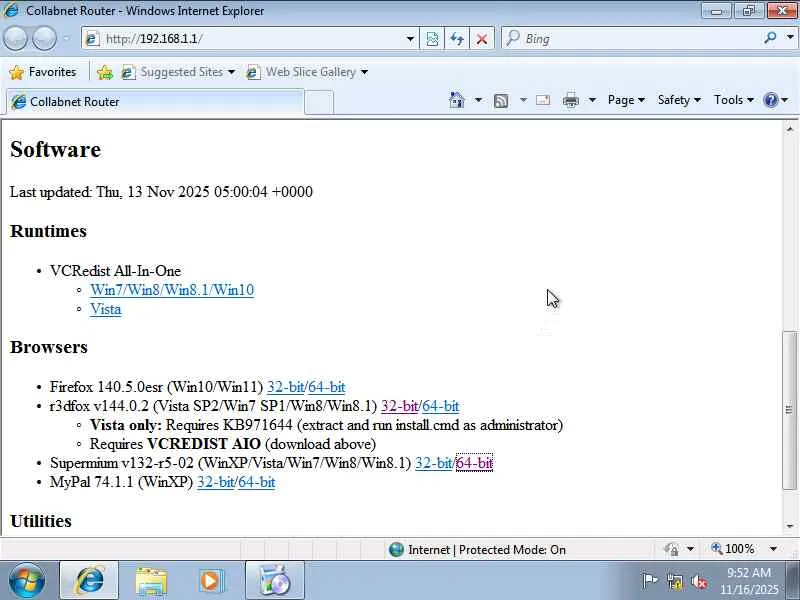The height and width of the screenshot is (600, 800).
Task: Open Web Slice Gallery dropdown
Action: pyautogui.click(x=307, y=72)
